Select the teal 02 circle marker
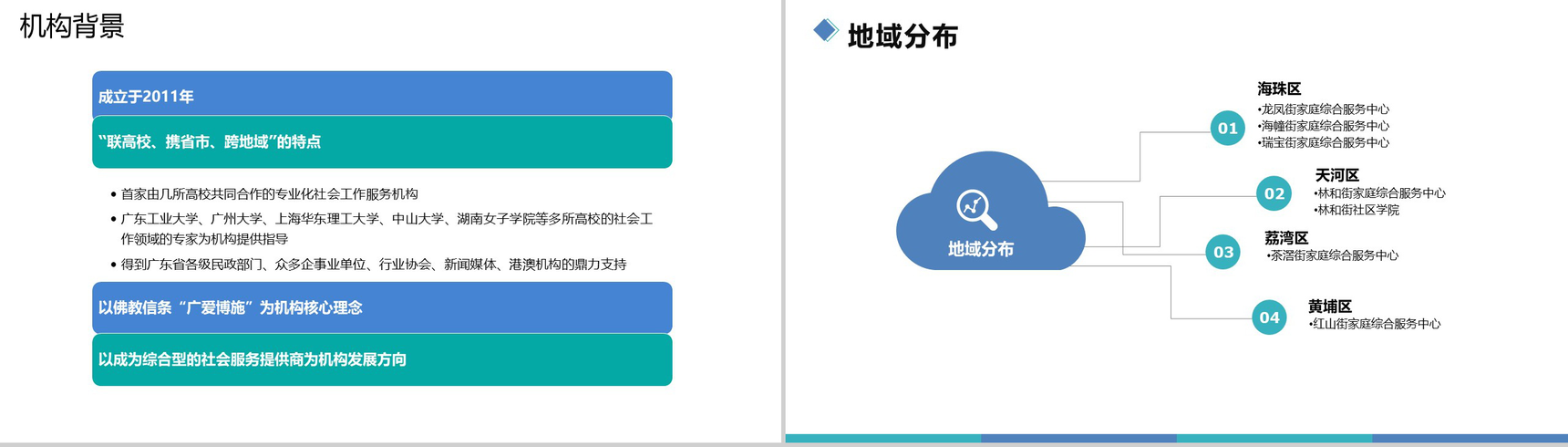This screenshot has width=1568, height=447. point(1274,193)
